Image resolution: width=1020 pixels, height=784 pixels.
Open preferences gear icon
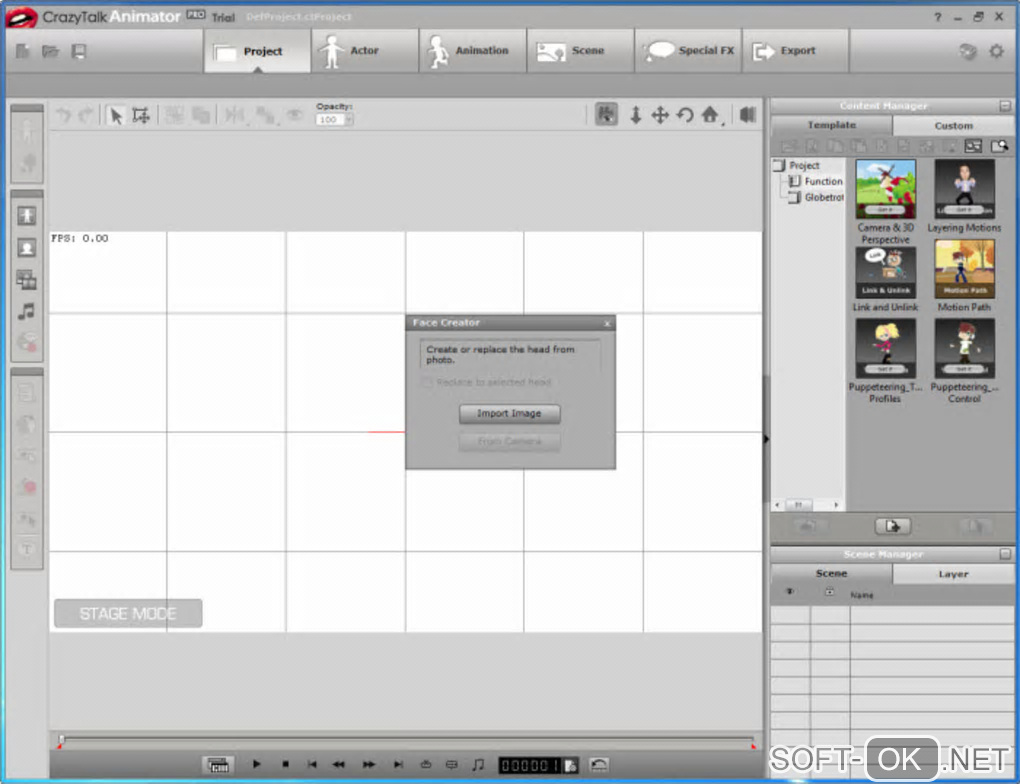click(996, 51)
